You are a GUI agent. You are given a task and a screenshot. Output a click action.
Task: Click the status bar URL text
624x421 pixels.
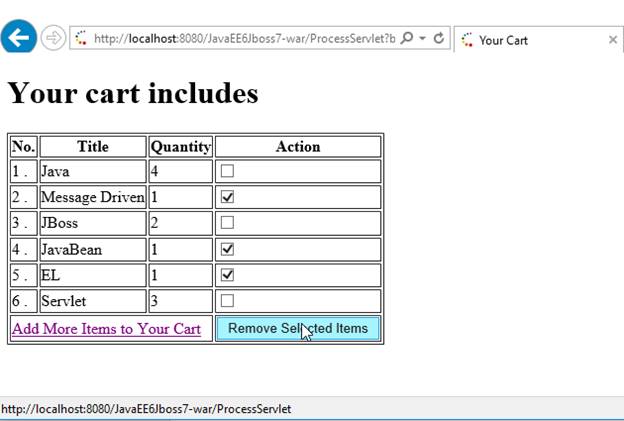[x=146, y=409]
